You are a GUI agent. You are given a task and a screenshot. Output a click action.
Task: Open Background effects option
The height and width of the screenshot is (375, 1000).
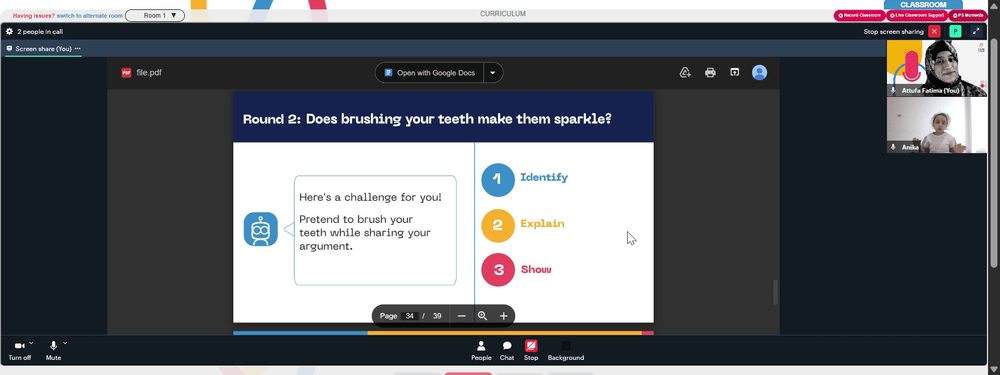[566, 350]
